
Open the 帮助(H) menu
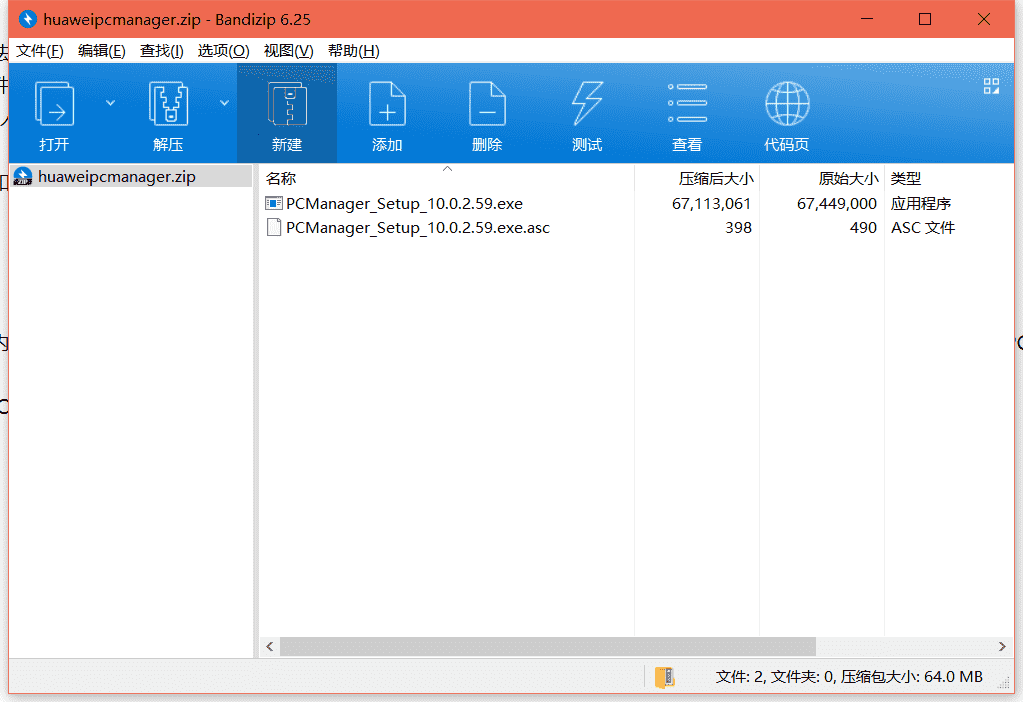click(354, 51)
